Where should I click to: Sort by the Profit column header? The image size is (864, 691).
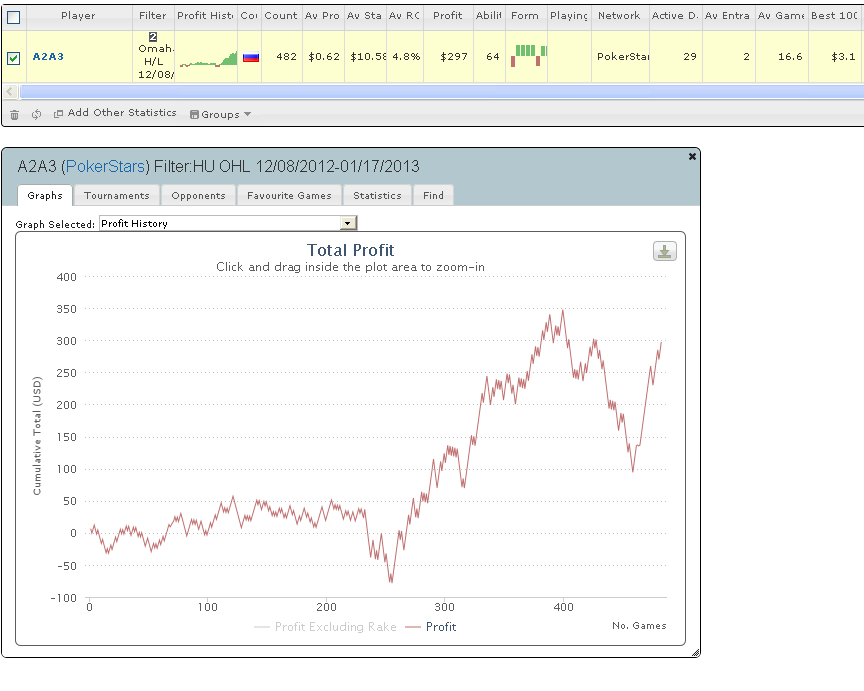pos(447,15)
